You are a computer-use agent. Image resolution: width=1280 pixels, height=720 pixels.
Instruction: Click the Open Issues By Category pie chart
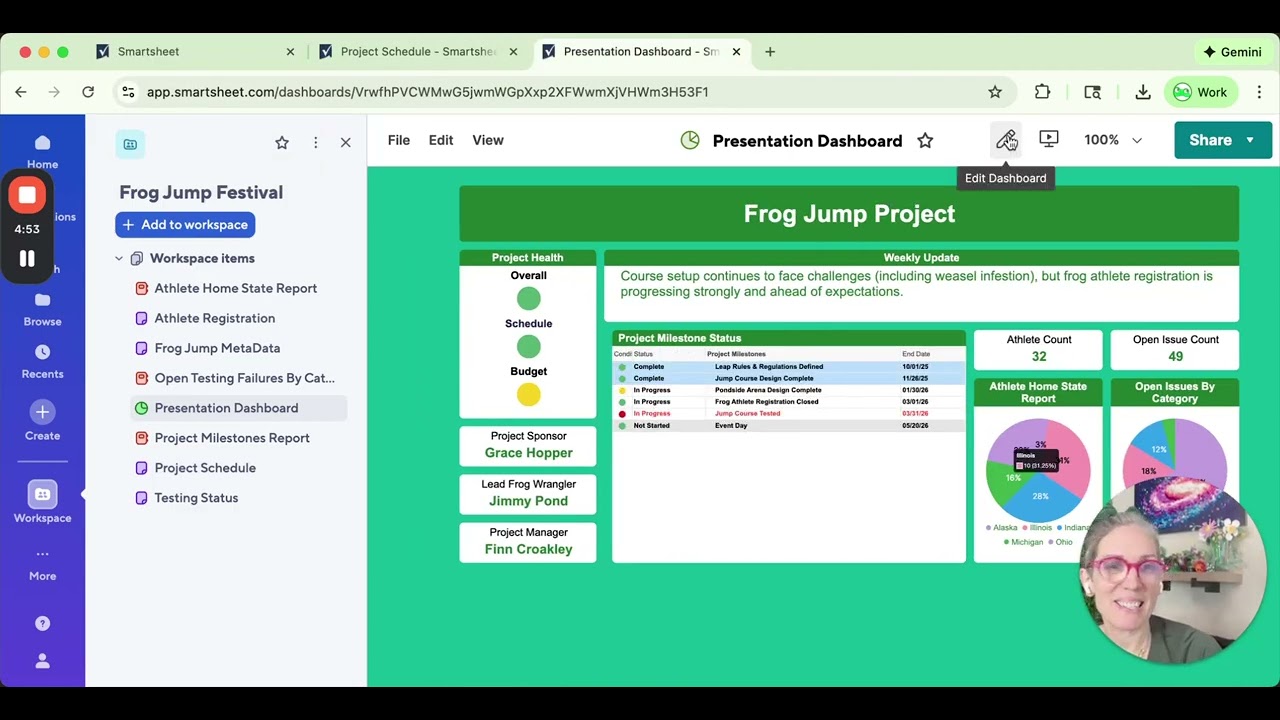pyautogui.click(x=1174, y=460)
